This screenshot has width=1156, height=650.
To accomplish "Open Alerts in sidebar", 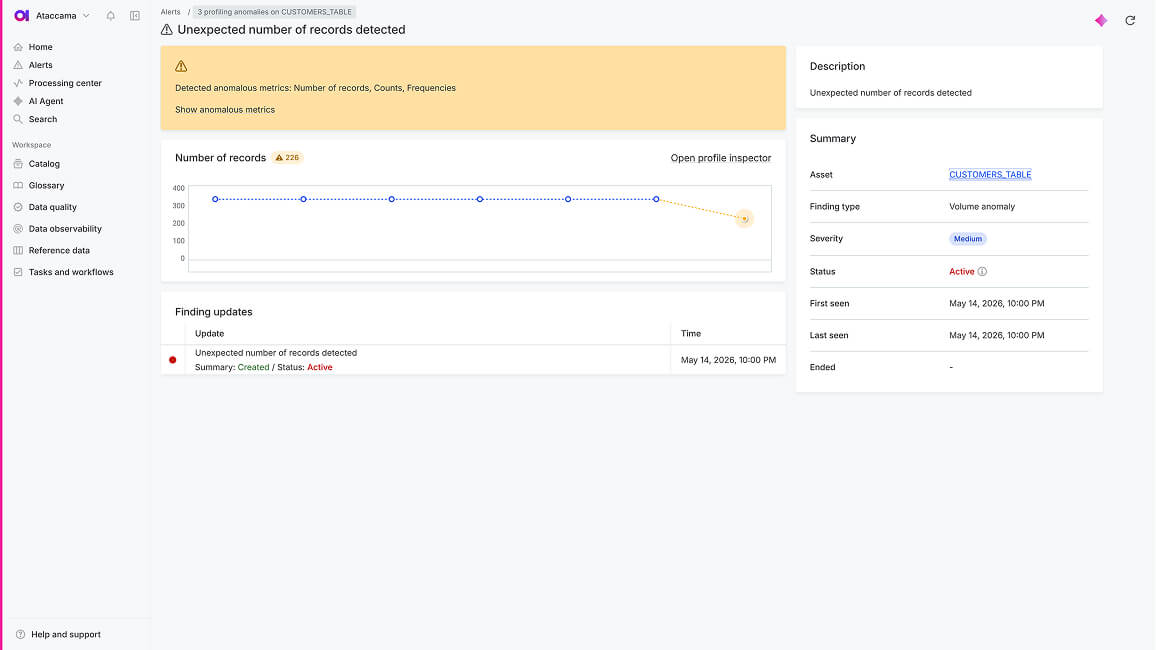I will coord(41,65).
